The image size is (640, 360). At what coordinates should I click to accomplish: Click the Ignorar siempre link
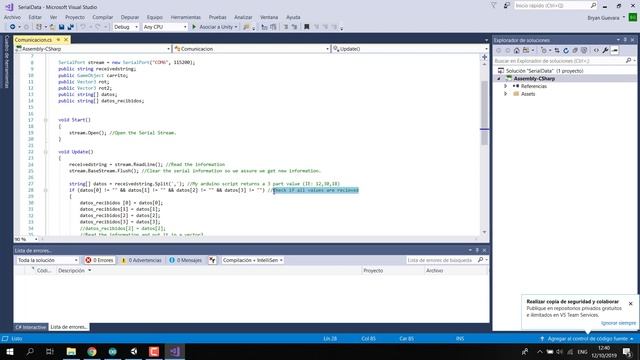coord(618,323)
